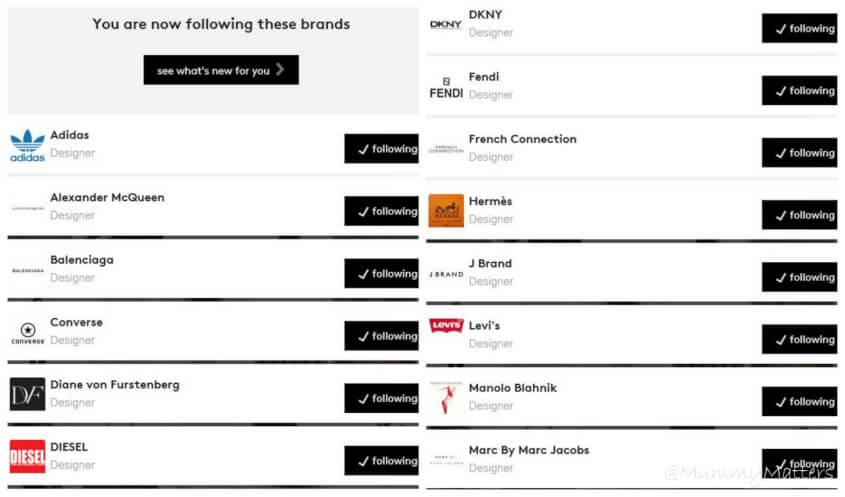This screenshot has height=497, width=845.
Task: Toggle the French Connection following button
Action: (x=800, y=153)
